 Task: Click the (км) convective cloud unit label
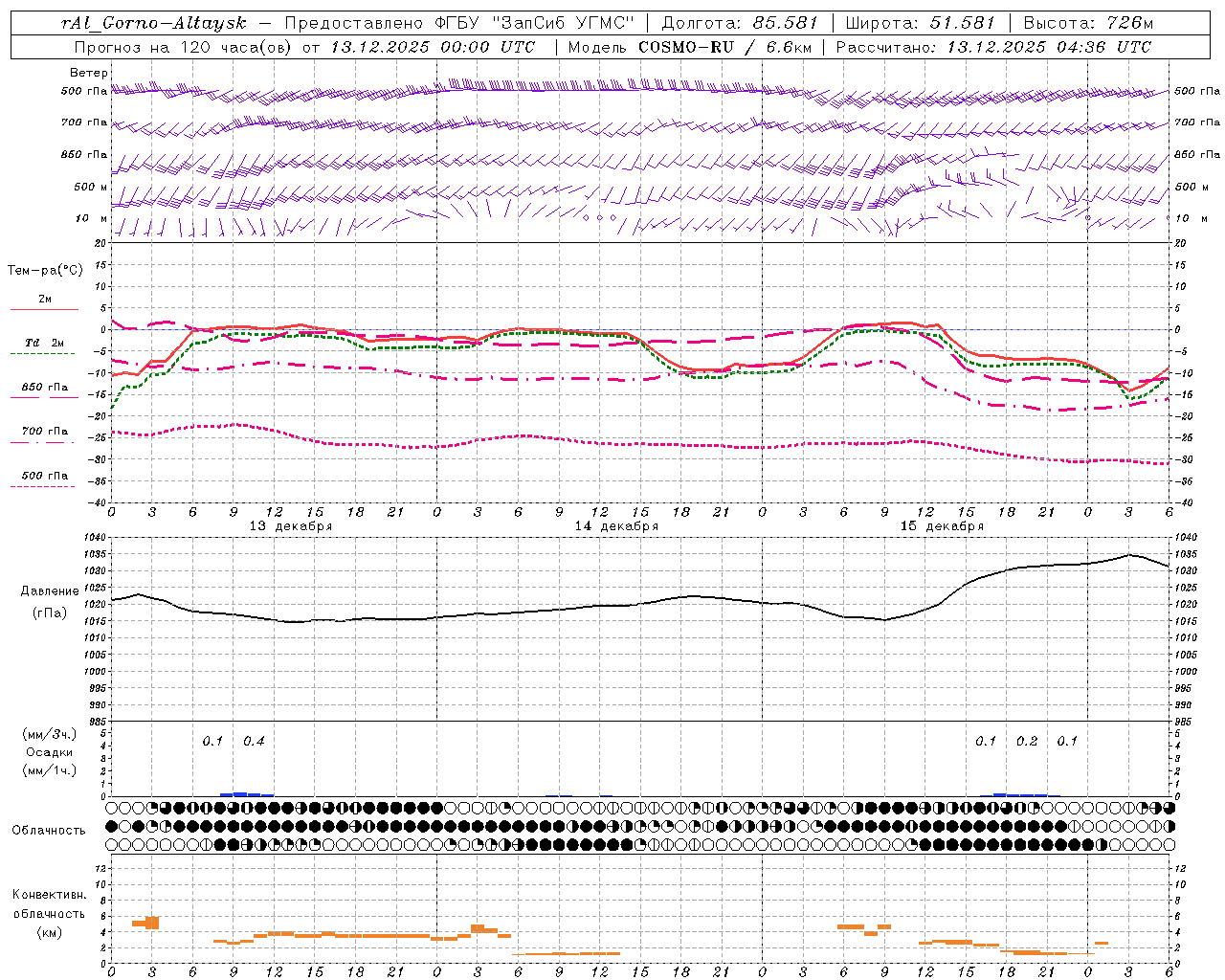coord(50,932)
